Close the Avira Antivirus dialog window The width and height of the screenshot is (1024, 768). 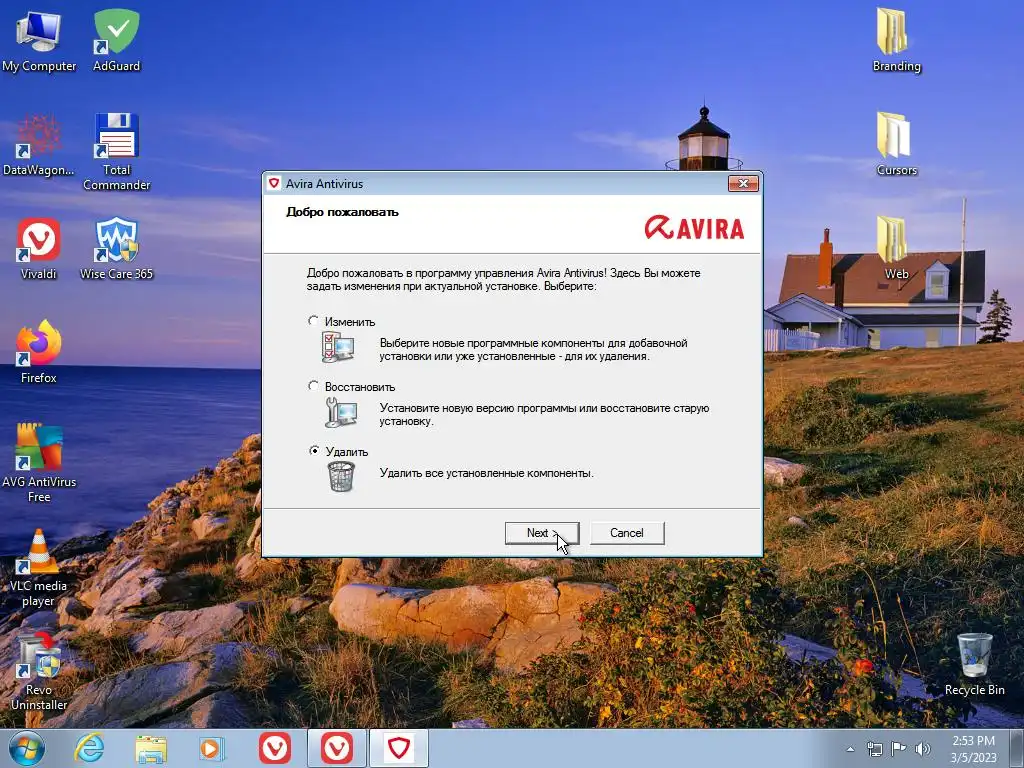pyautogui.click(x=743, y=184)
